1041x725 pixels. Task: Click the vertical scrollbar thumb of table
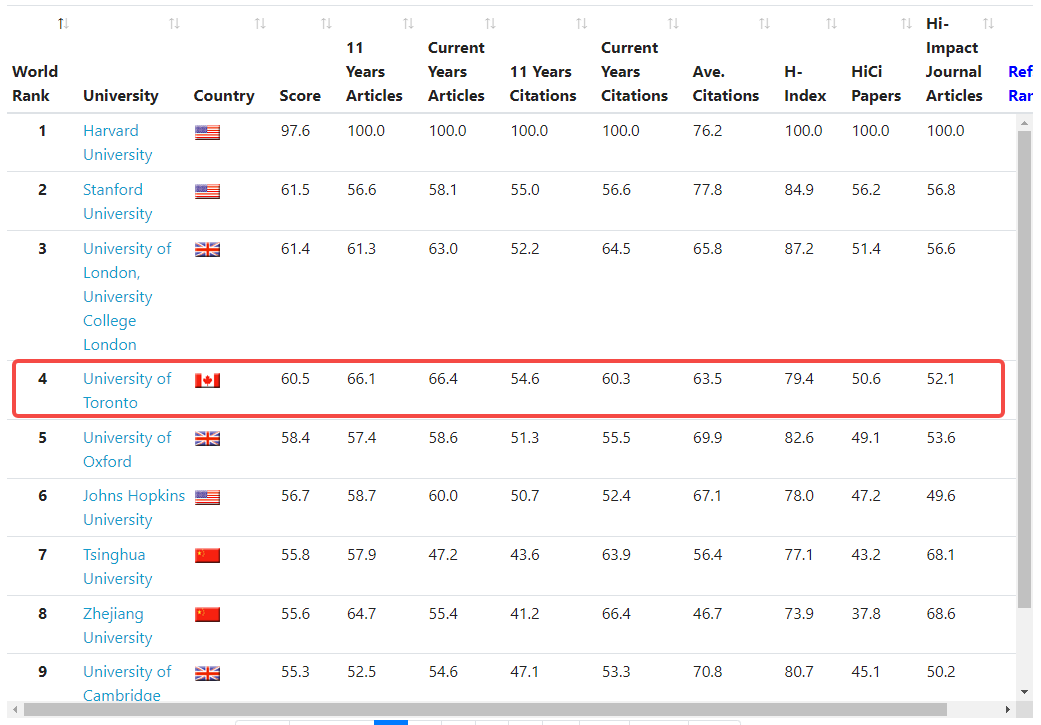1024,368
